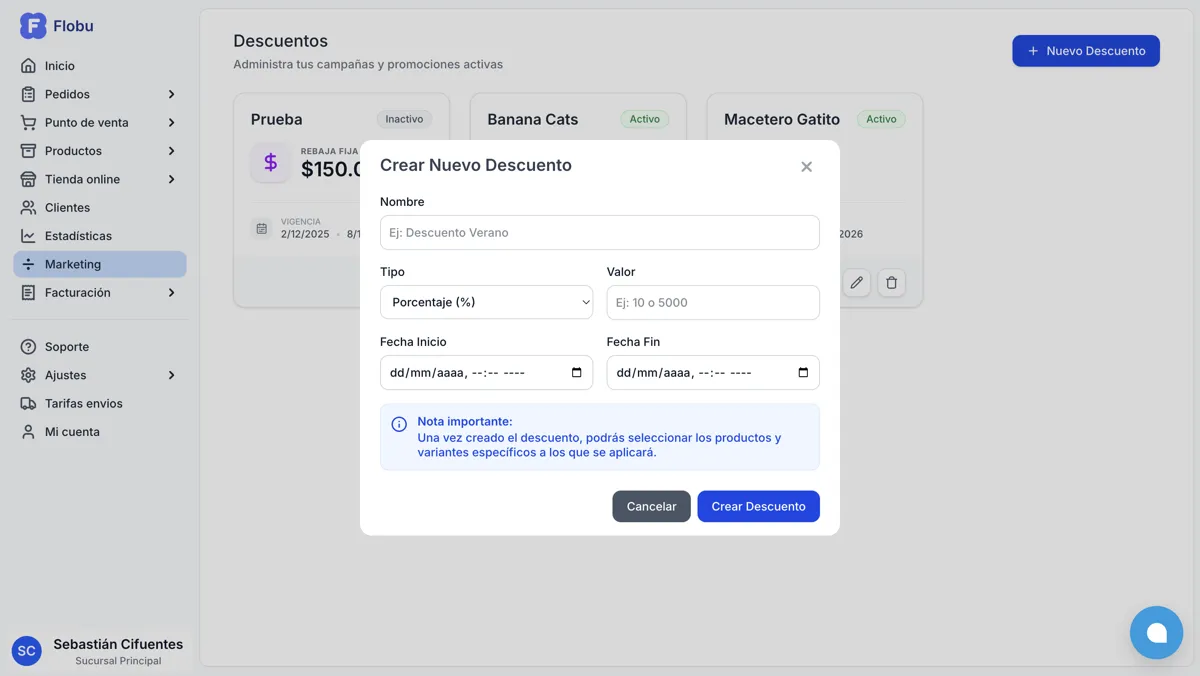Click the Flobu logo icon

click(x=33, y=26)
